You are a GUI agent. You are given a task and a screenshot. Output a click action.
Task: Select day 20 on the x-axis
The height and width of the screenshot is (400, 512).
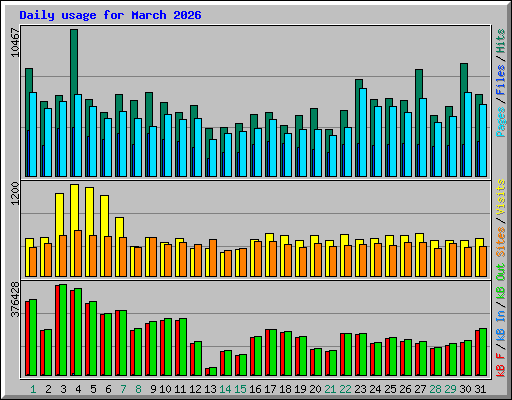315,389
